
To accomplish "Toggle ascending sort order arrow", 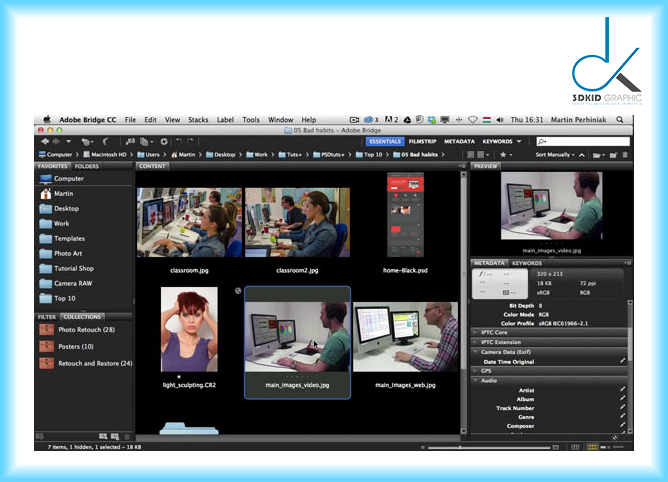I will 584,155.
